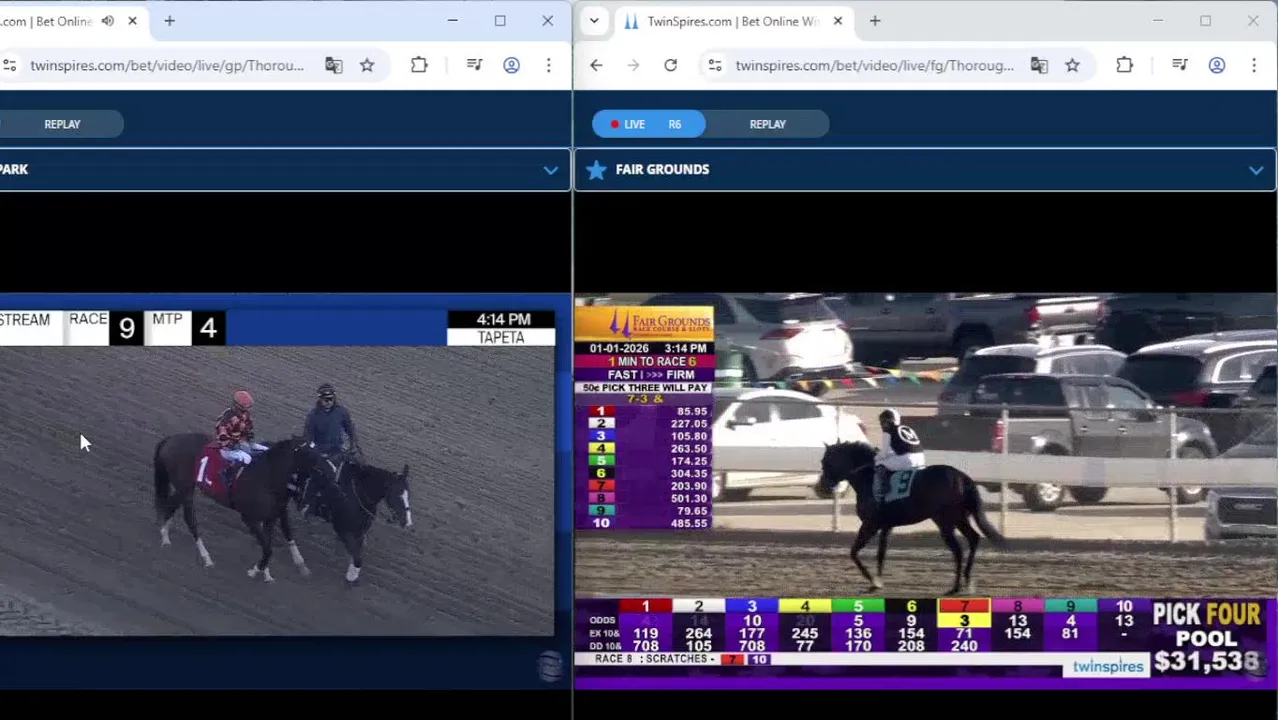Image resolution: width=1278 pixels, height=720 pixels.
Task: Open a new tab in the left window
Action: pos(169,21)
